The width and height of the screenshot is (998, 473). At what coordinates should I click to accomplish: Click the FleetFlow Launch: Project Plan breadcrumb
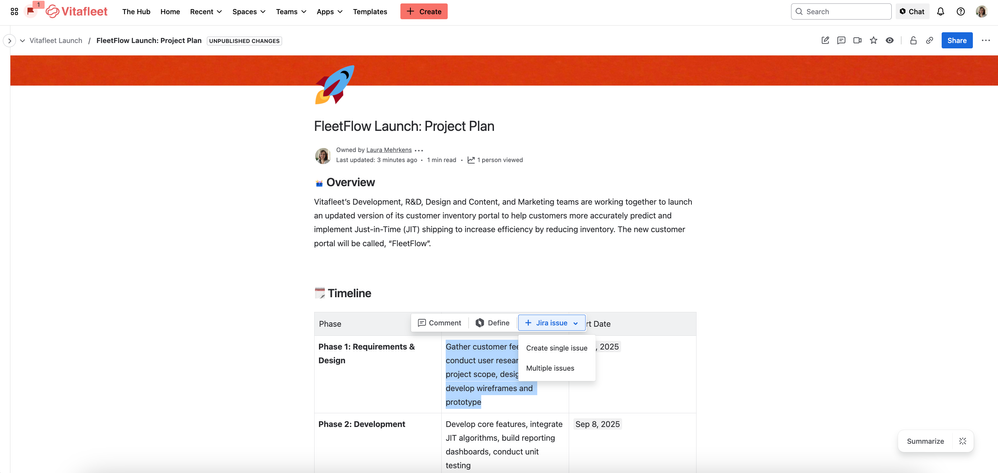click(x=149, y=41)
